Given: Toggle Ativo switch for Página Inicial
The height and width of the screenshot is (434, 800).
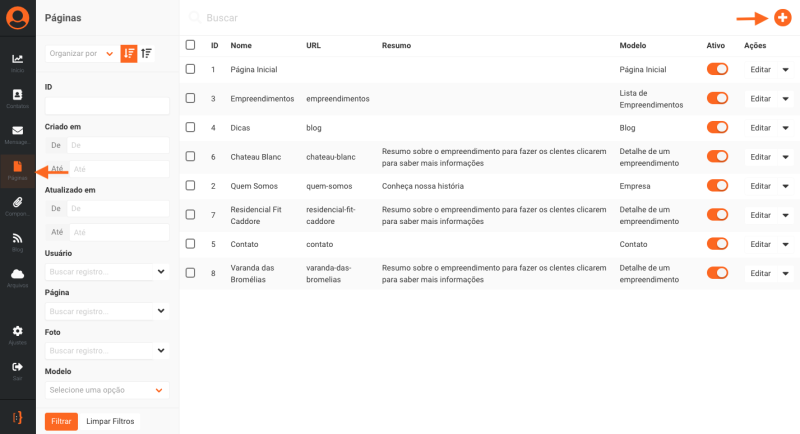Looking at the screenshot, I should pyautogui.click(x=716, y=69).
